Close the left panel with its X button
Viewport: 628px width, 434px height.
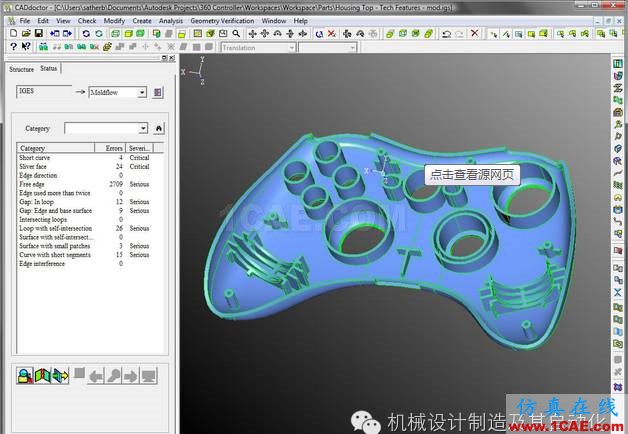click(171, 58)
